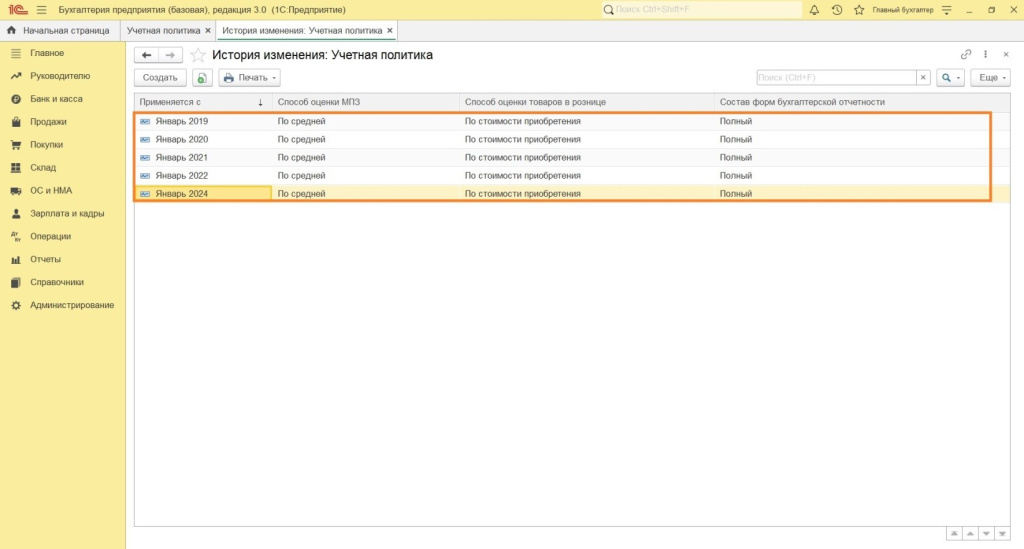Expand the Печать dropdown
Screen dimensions: 1024x549
click(x=249, y=78)
